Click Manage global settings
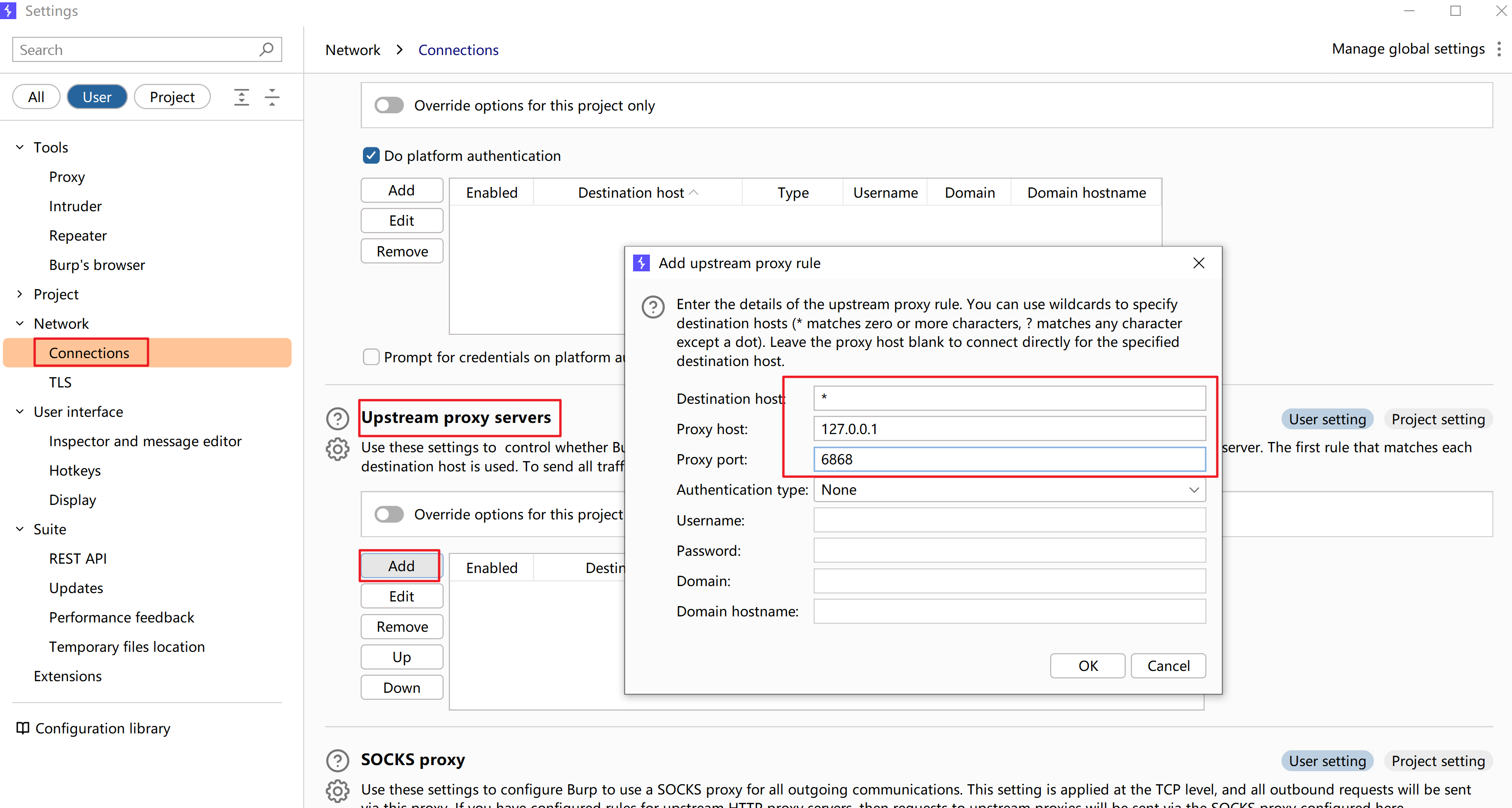This screenshot has height=808, width=1512. pyautogui.click(x=1407, y=48)
